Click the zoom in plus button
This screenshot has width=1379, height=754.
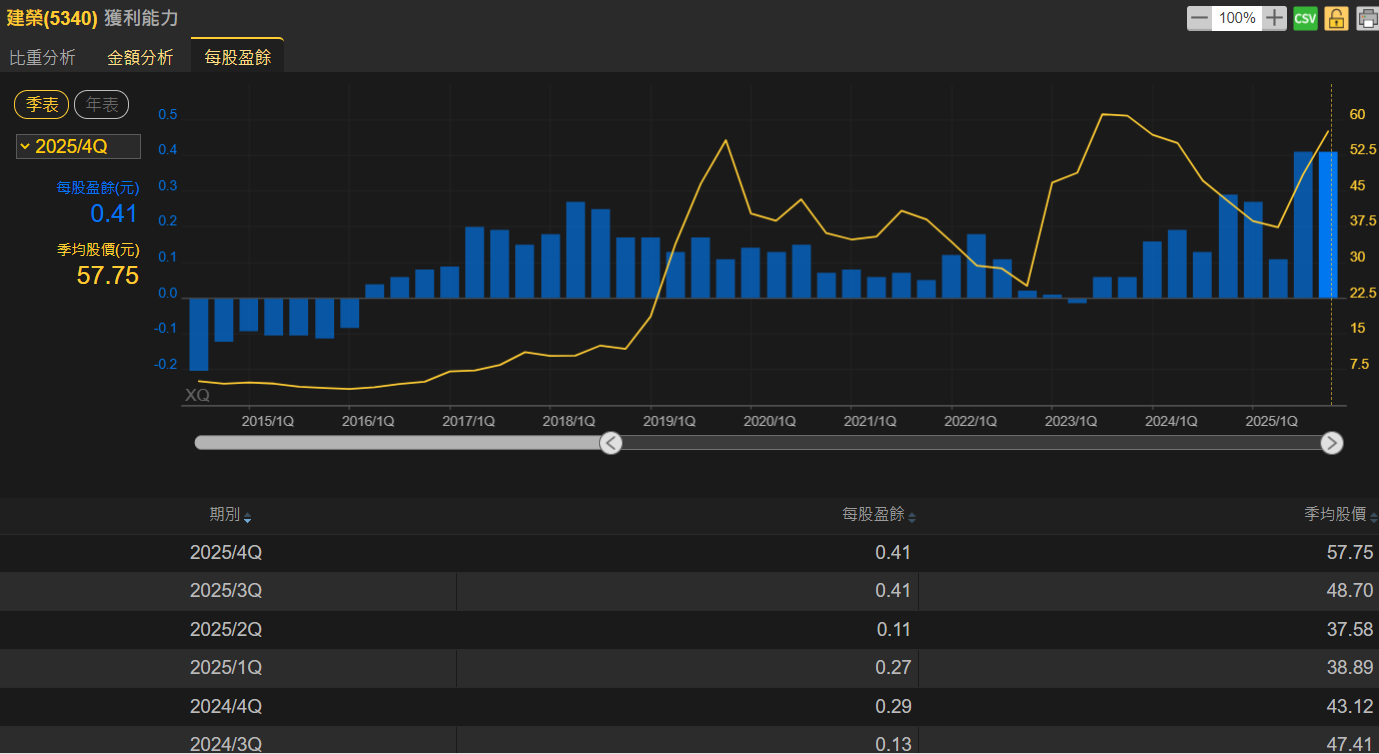point(1274,18)
